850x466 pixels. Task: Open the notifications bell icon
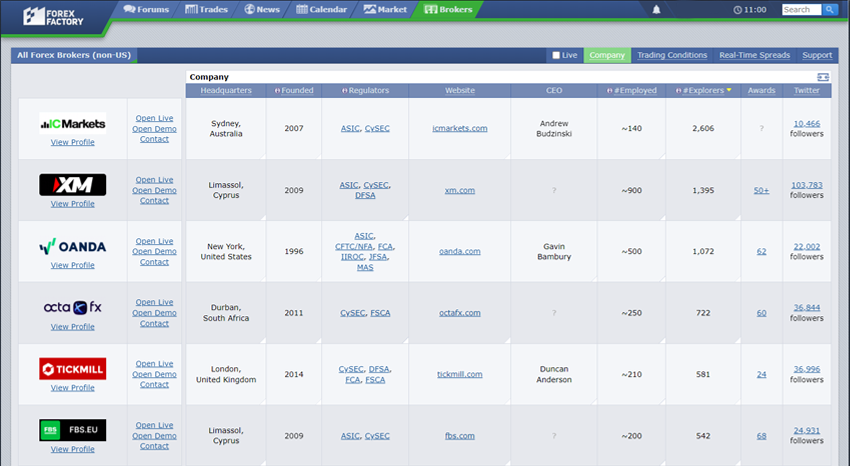[656, 10]
